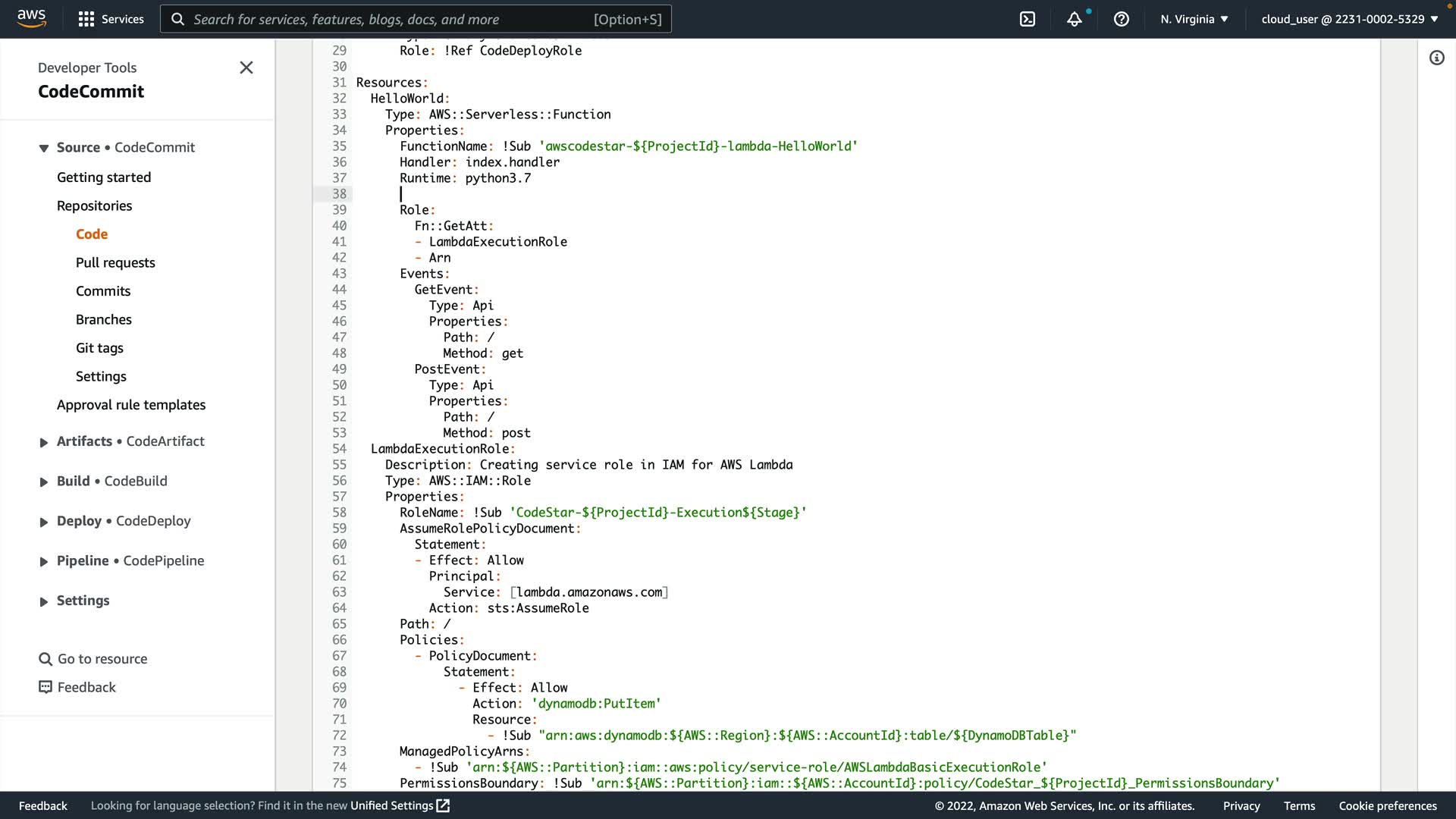Expand the Artifacts CodeArtifact section
The height and width of the screenshot is (819, 1456).
[x=44, y=442]
